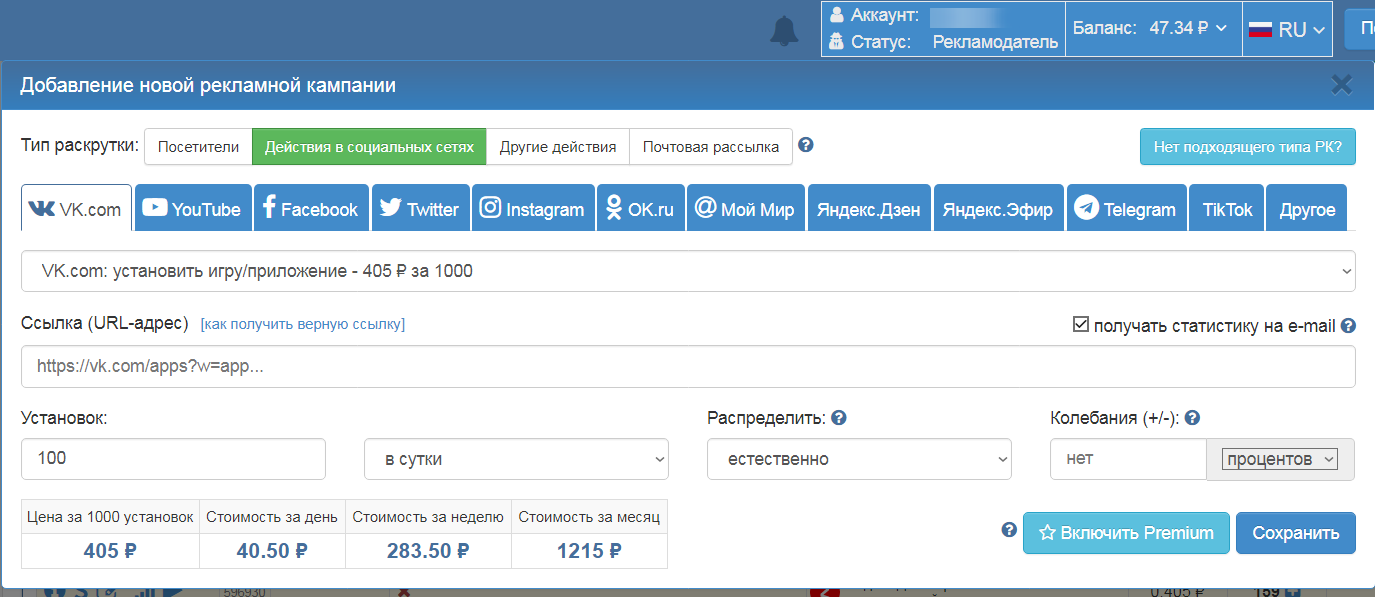Viewport: 1375px width, 597px height.
Task: Click the Сохранить button
Action: tap(1295, 533)
